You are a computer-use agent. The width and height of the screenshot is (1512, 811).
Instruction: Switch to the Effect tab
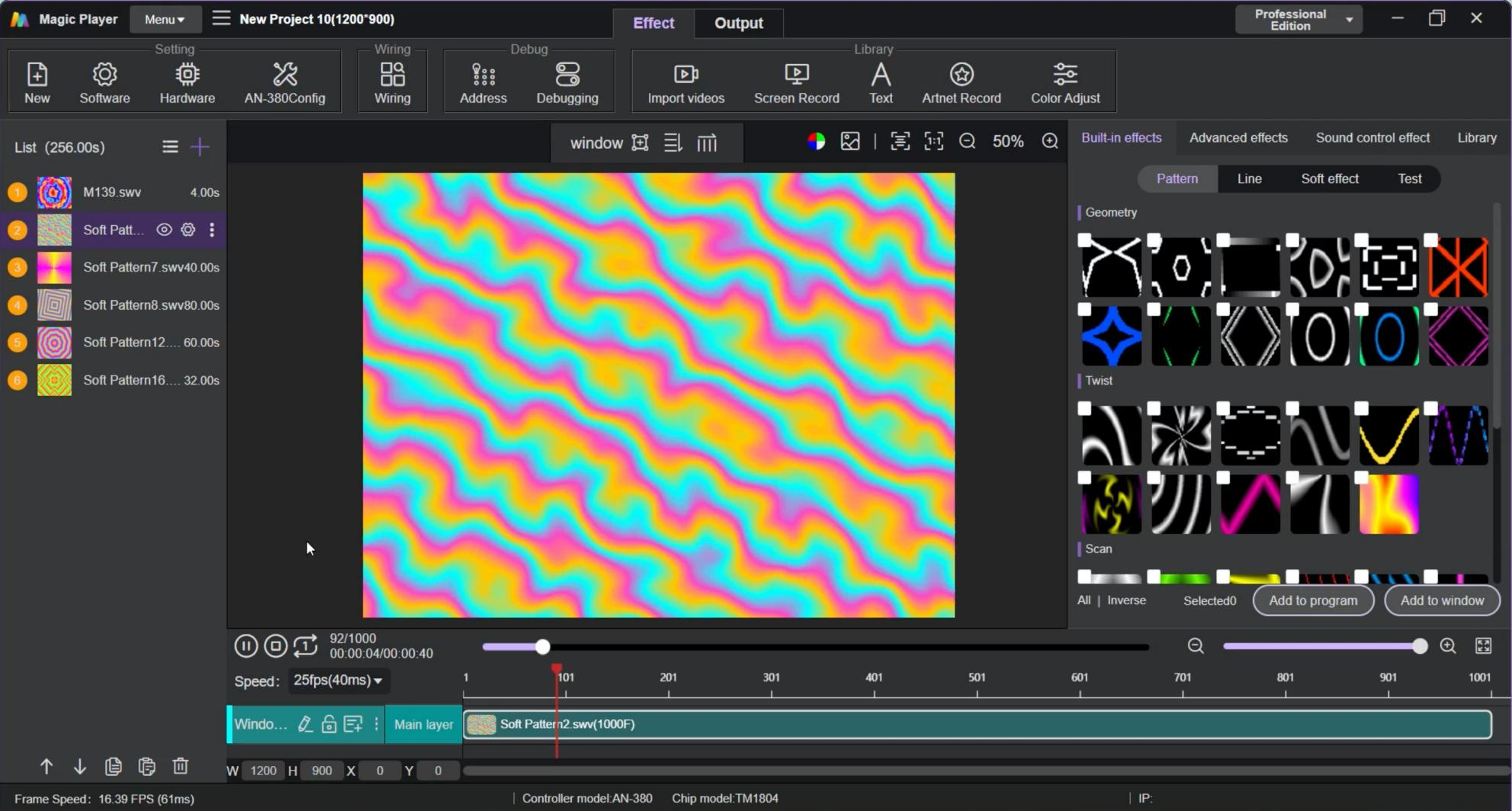(x=653, y=23)
